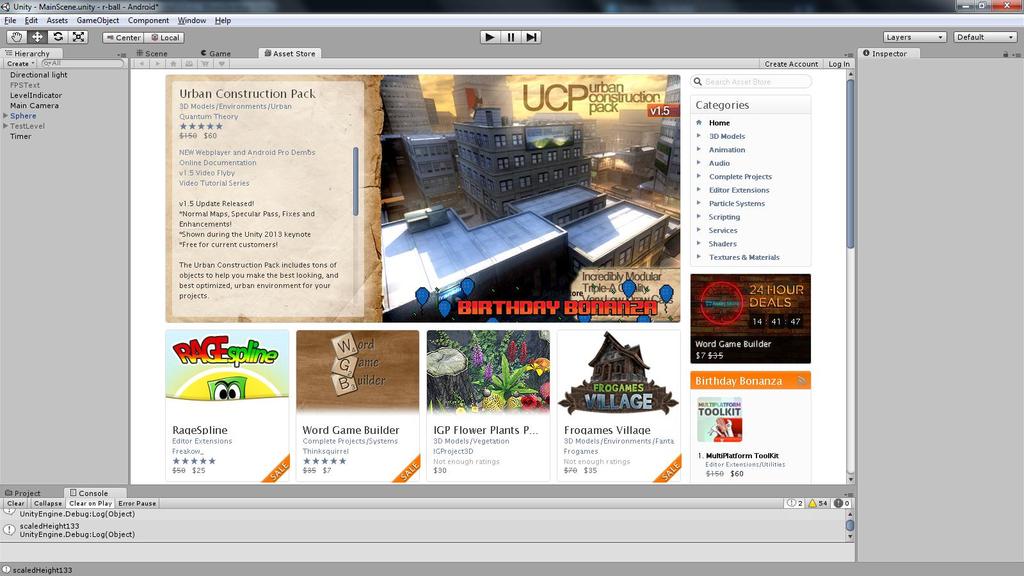Open the Inspector panel options menu
This screenshot has width=1024, height=576.
tap(1016, 54)
